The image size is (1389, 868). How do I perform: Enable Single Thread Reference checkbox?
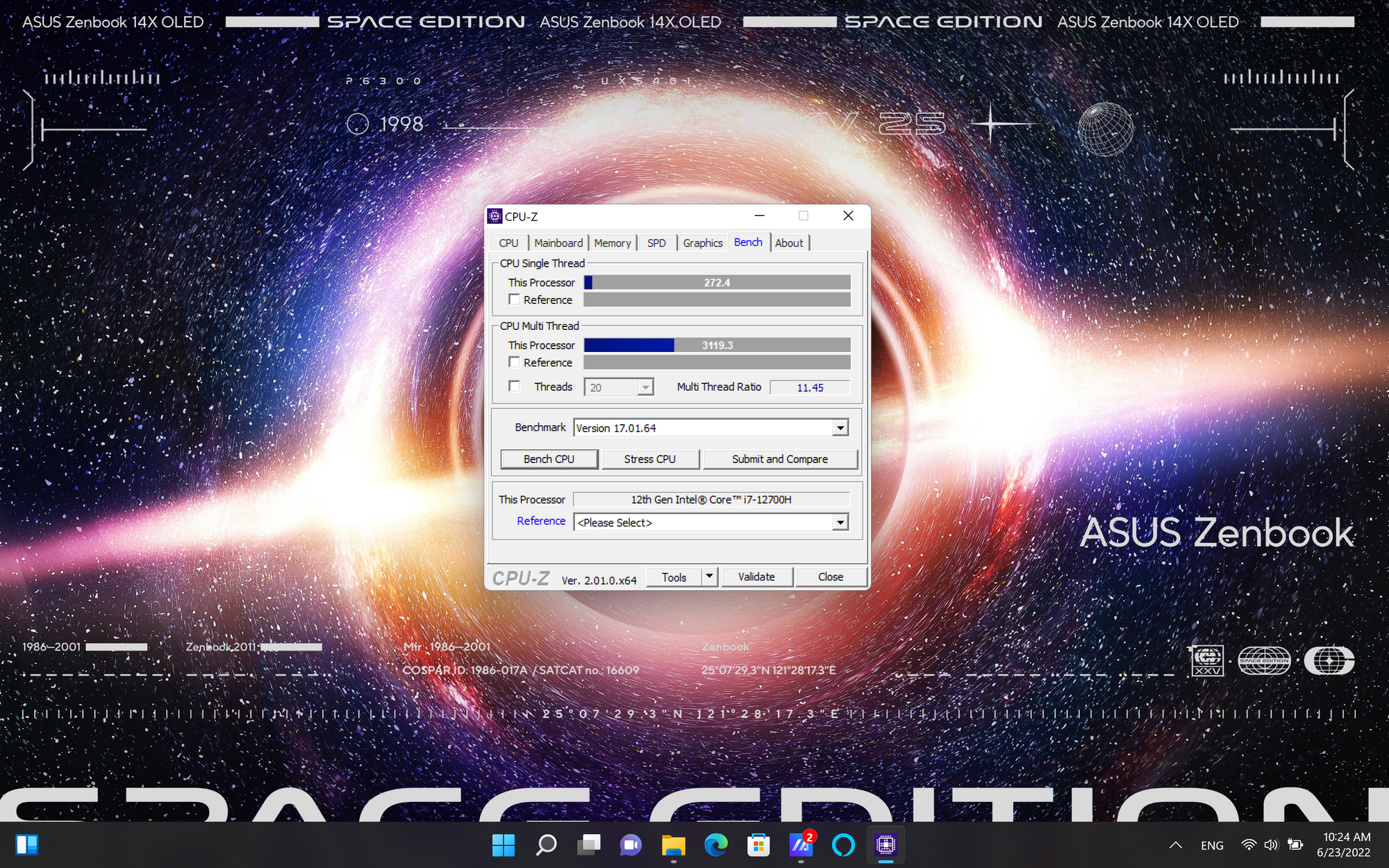pyautogui.click(x=515, y=299)
